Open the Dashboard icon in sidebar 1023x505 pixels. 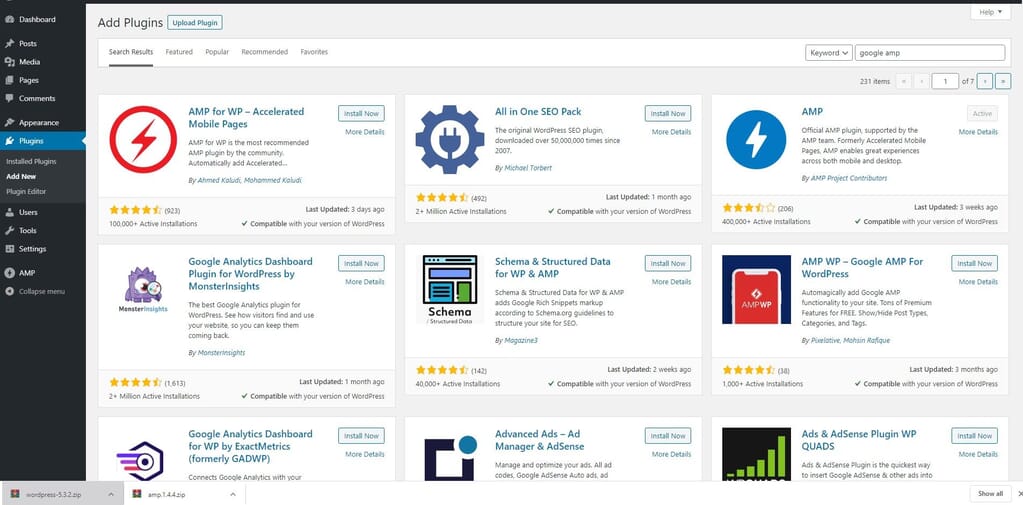click(9, 20)
